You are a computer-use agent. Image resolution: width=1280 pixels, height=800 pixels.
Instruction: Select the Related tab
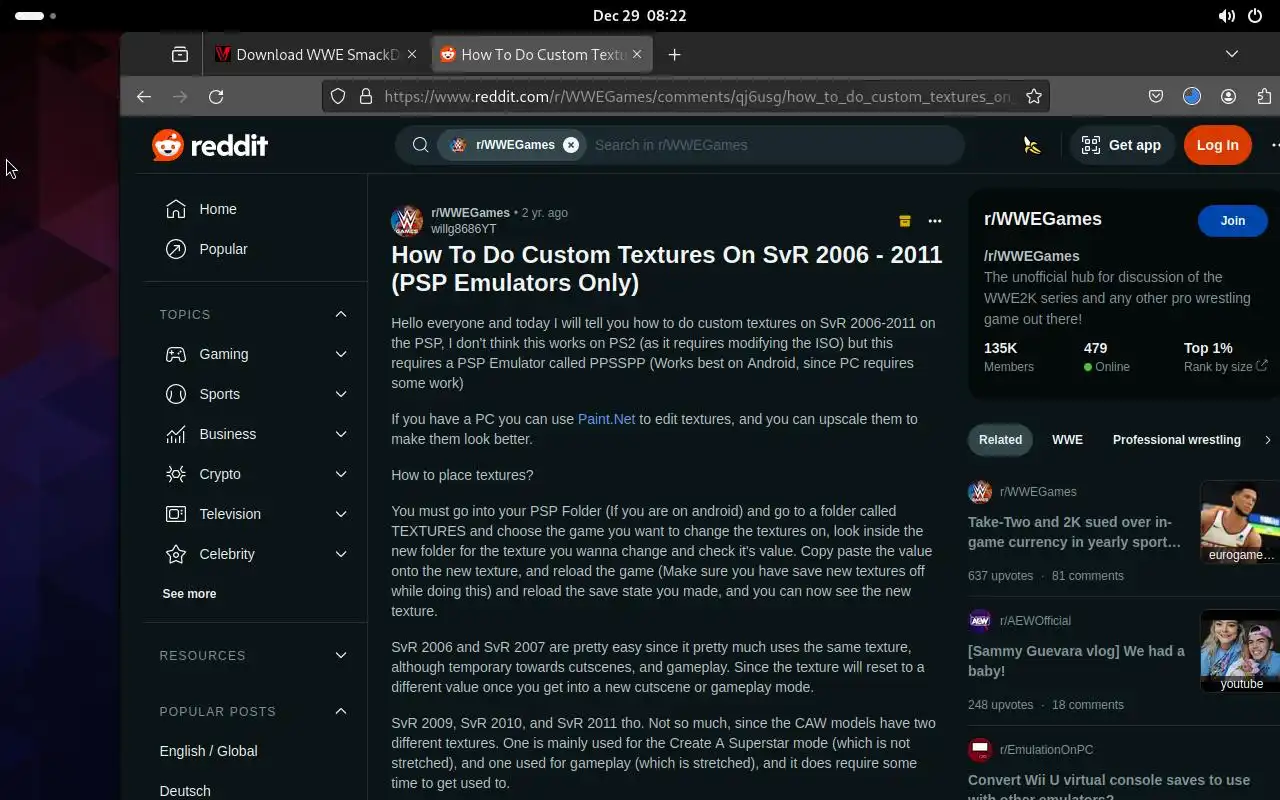point(1000,440)
